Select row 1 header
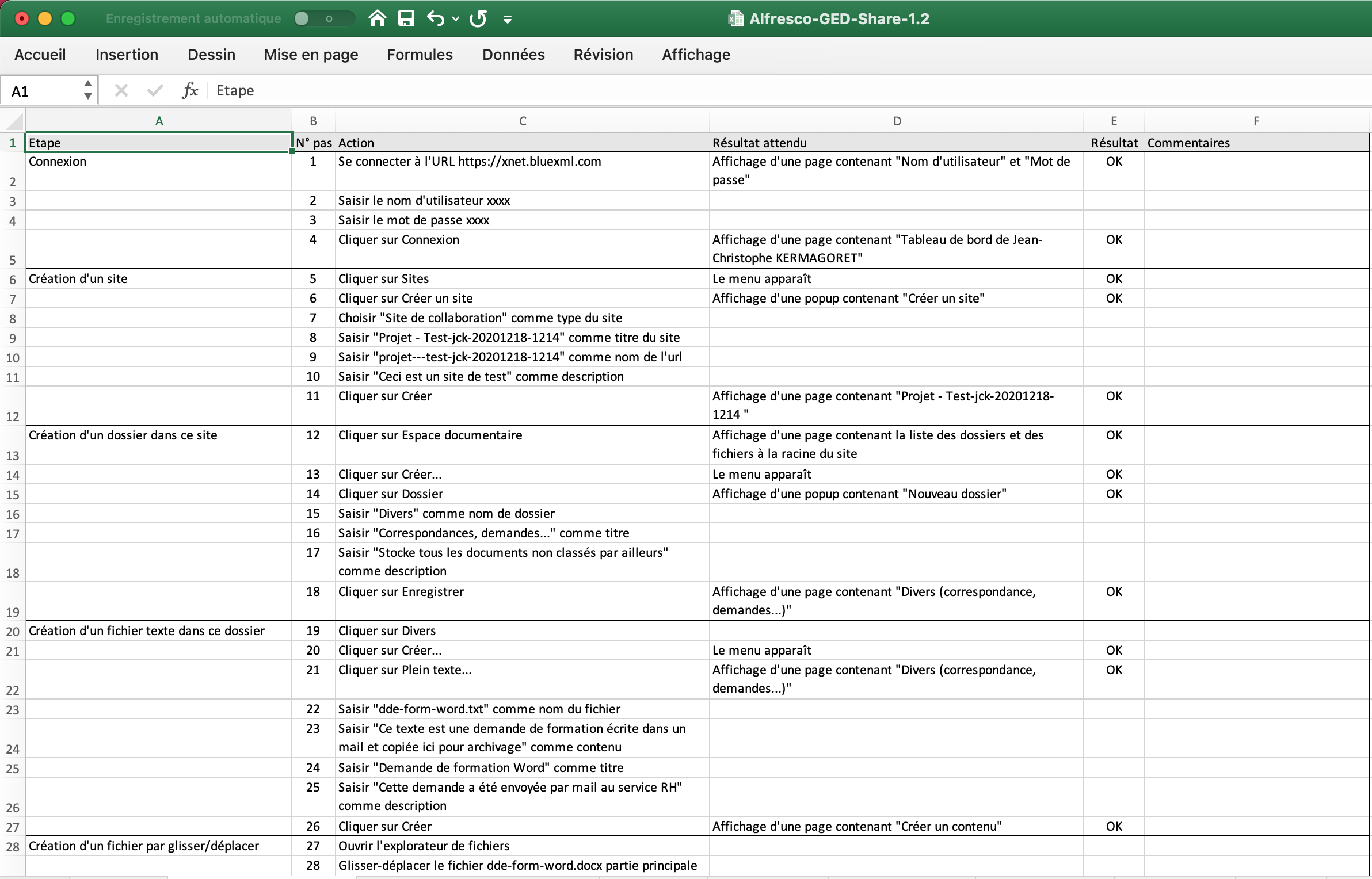The width and height of the screenshot is (1372, 879). click(13, 143)
